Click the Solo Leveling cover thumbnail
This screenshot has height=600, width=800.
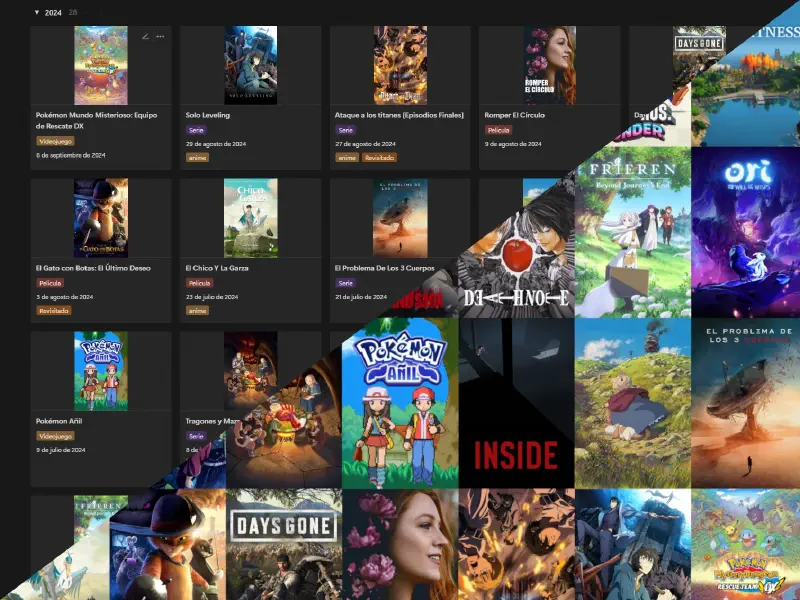[250, 65]
